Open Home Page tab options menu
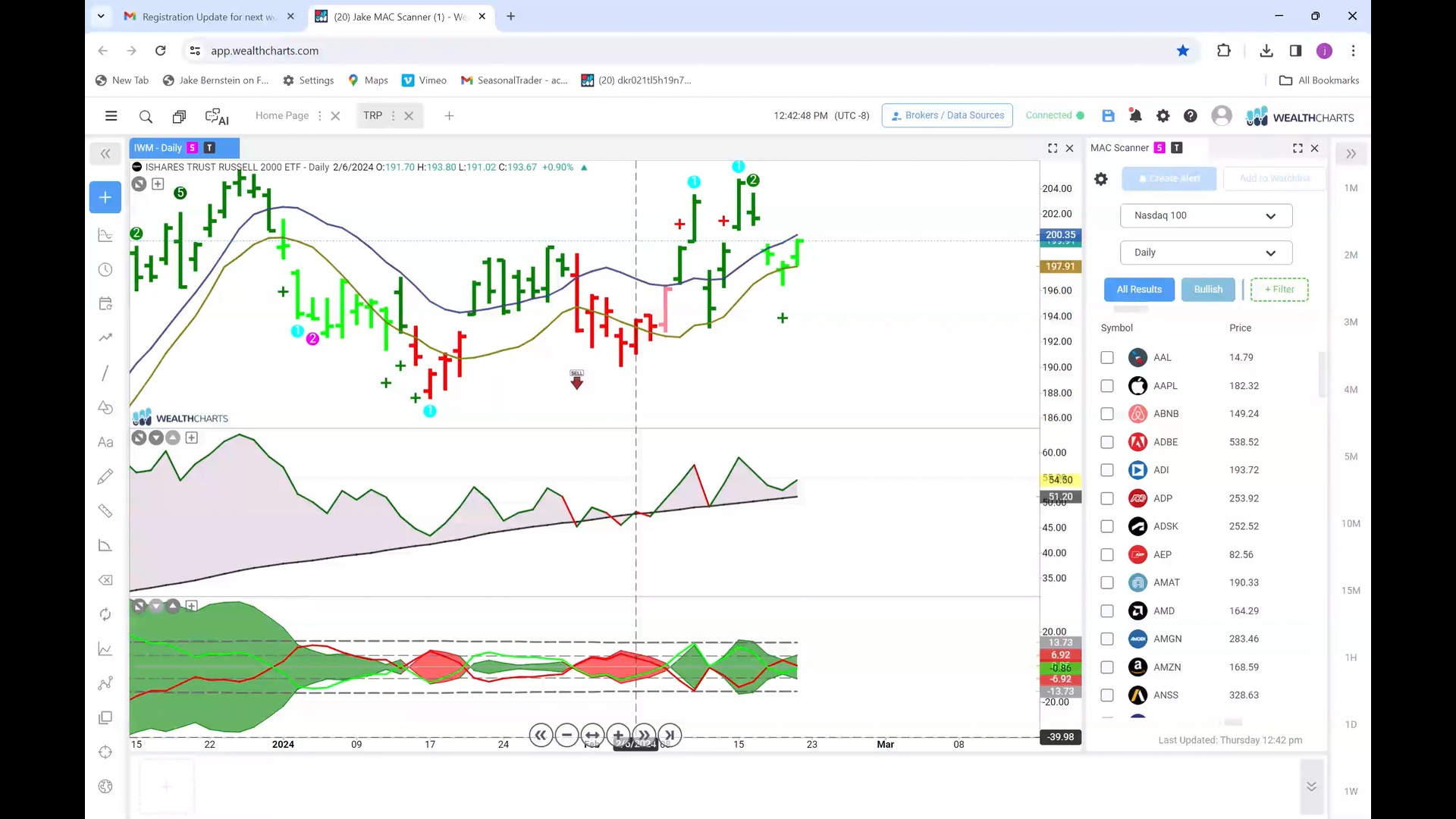This screenshot has width=1456, height=819. coord(319,116)
